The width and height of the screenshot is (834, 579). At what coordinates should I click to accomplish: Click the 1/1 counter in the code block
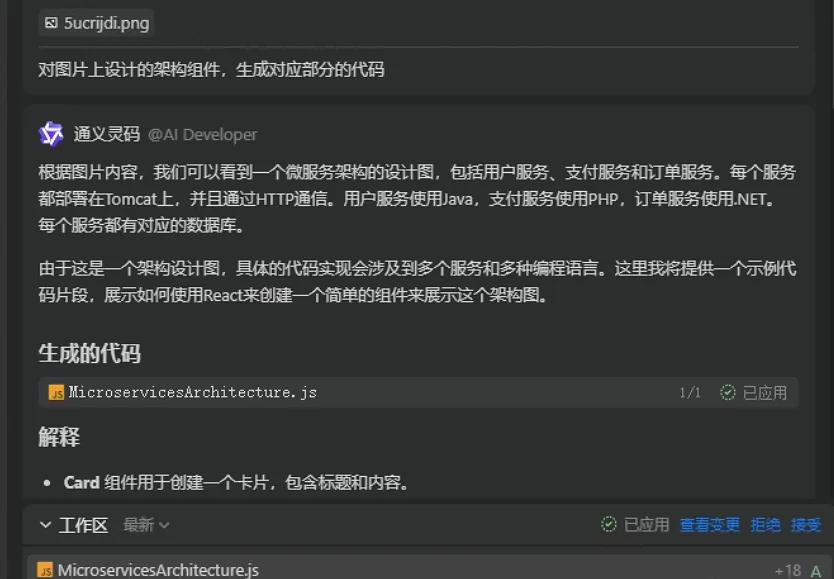(690, 393)
